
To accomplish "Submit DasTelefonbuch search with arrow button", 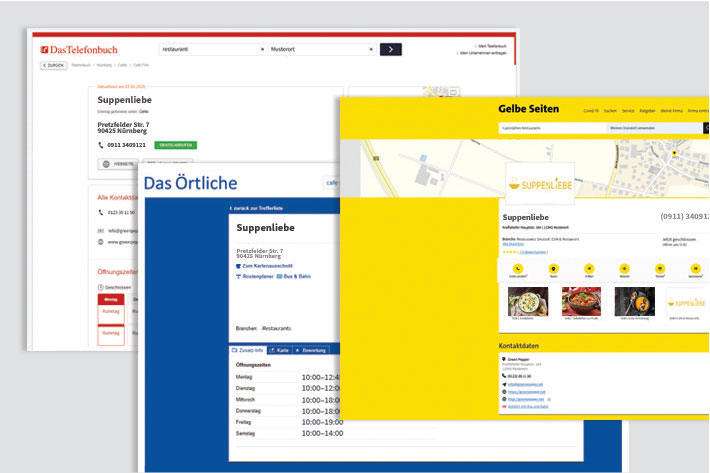I will 390,49.
